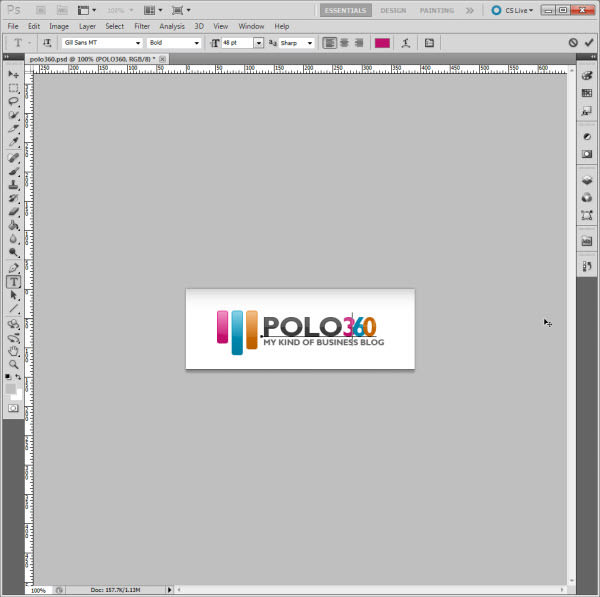This screenshot has width=600, height=597.
Task: Select the Quick Selection tool
Action: pos(13,115)
